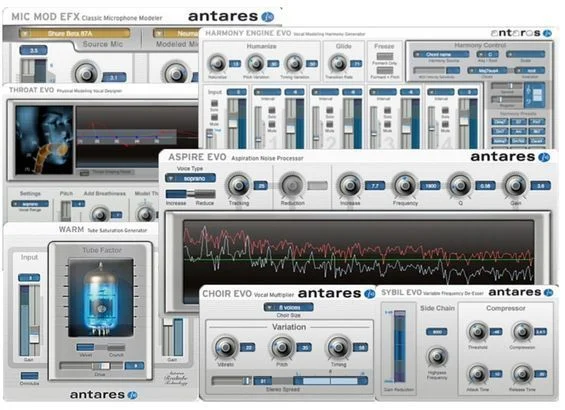Click the Glide knob in Harmony Engine
The width and height of the screenshot is (565, 410).
(x=338, y=63)
